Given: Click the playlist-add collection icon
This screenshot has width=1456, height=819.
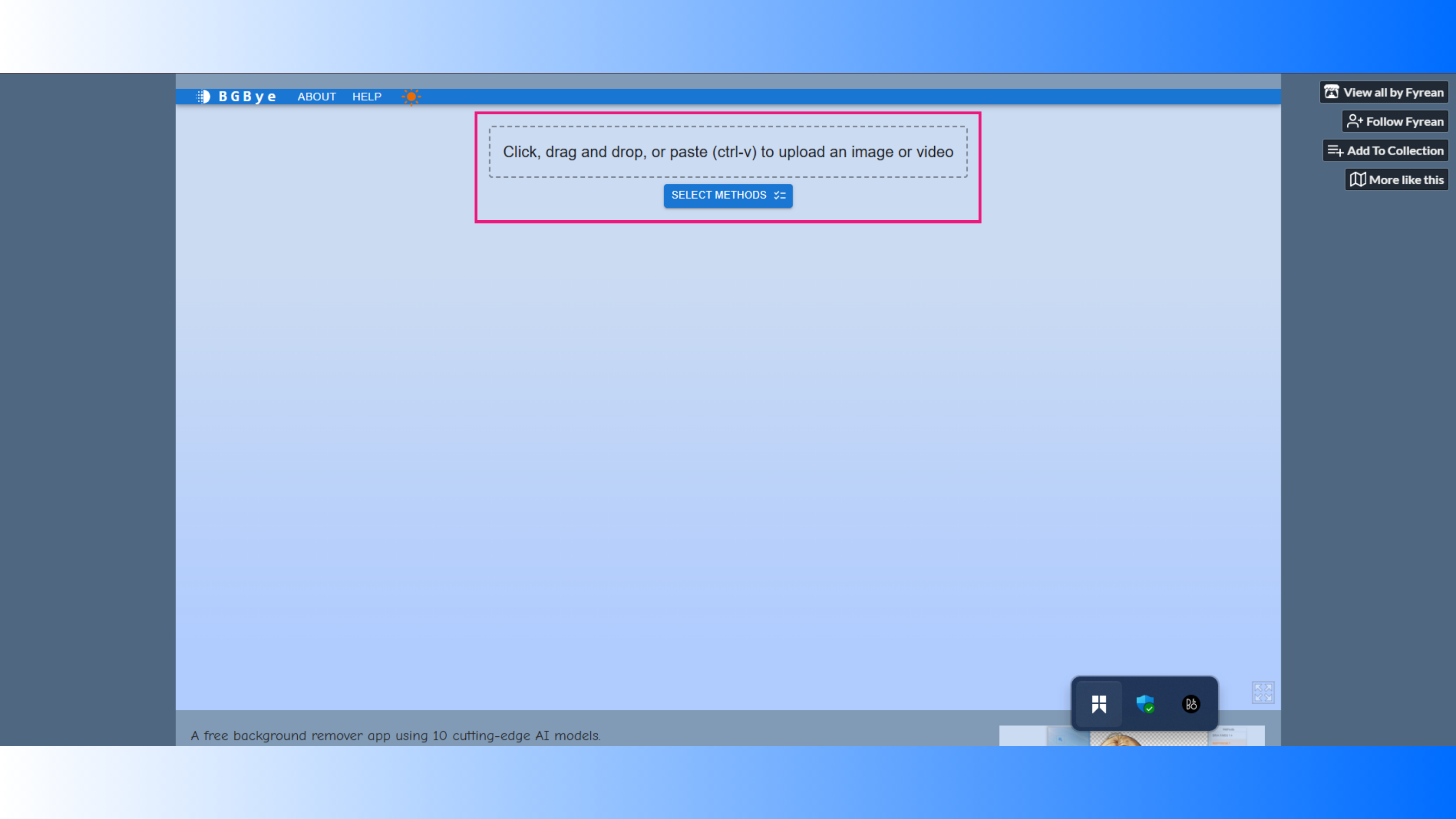Looking at the screenshot, I should click(1335, 151).
